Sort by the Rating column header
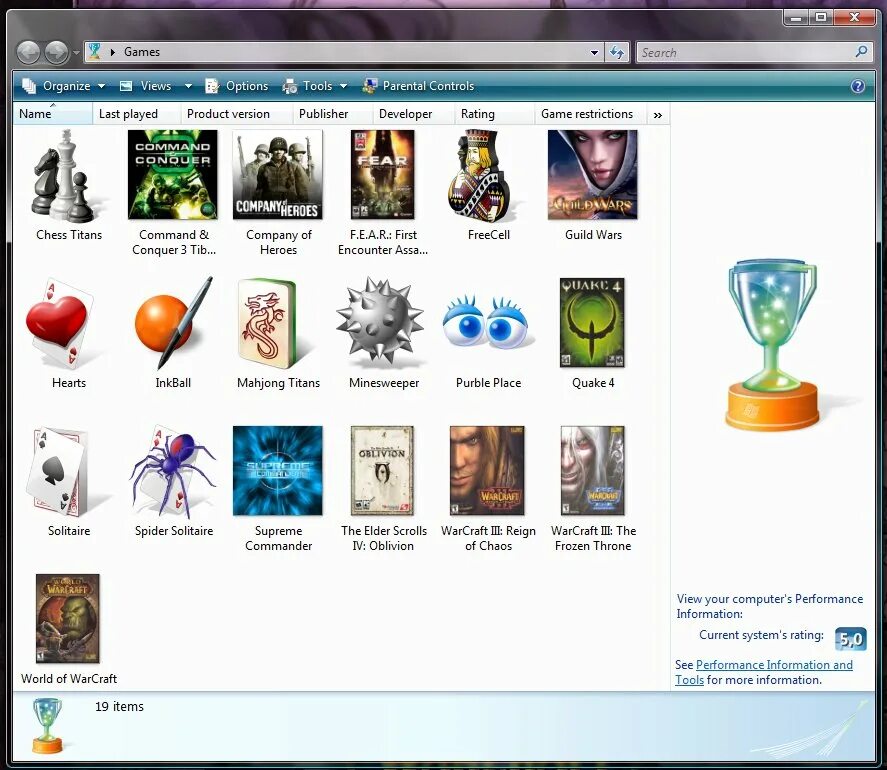This screenshot has height=770, width=887. click(494, 114)
